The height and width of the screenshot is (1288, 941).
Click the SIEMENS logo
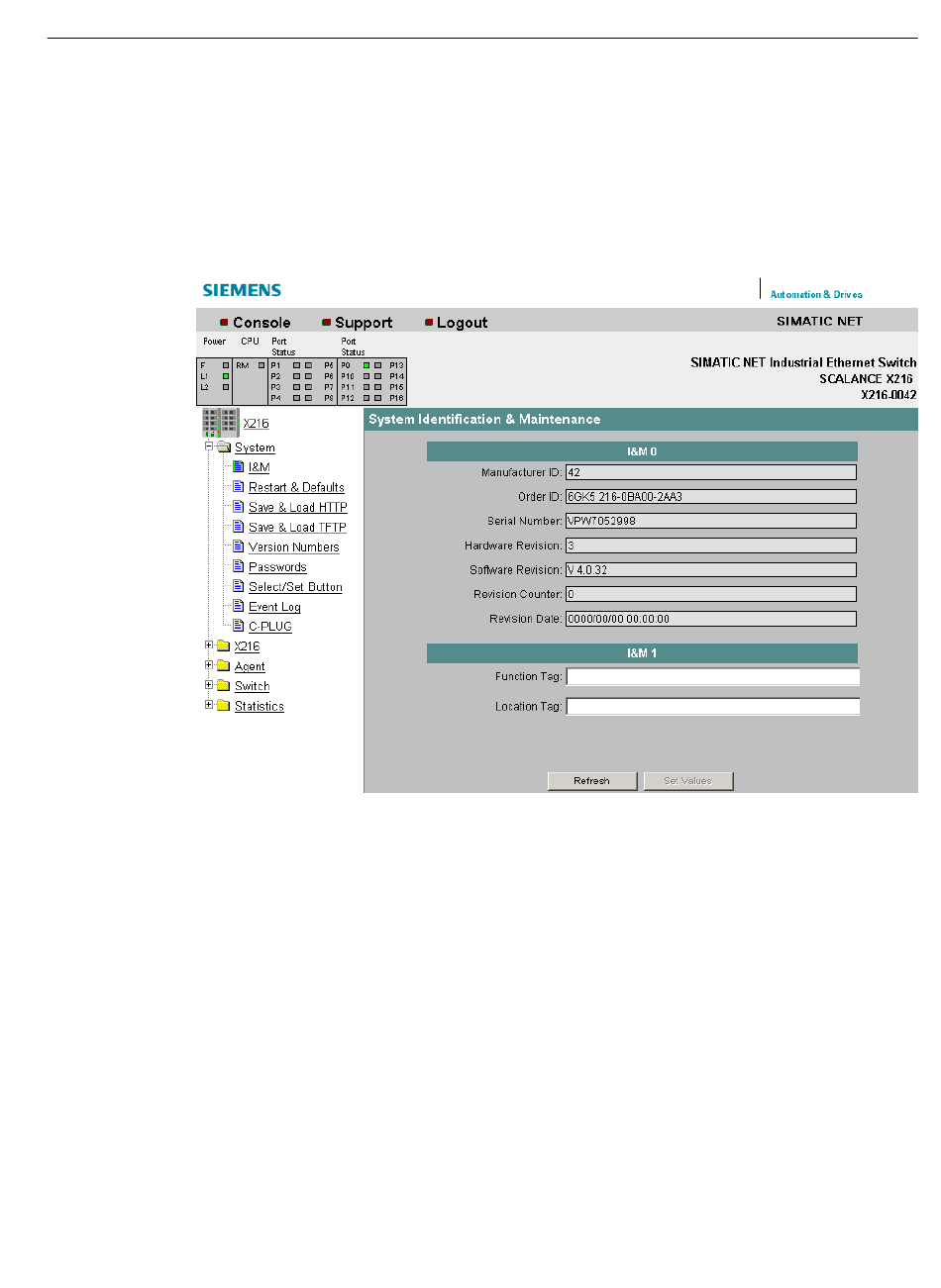(242, 290)
